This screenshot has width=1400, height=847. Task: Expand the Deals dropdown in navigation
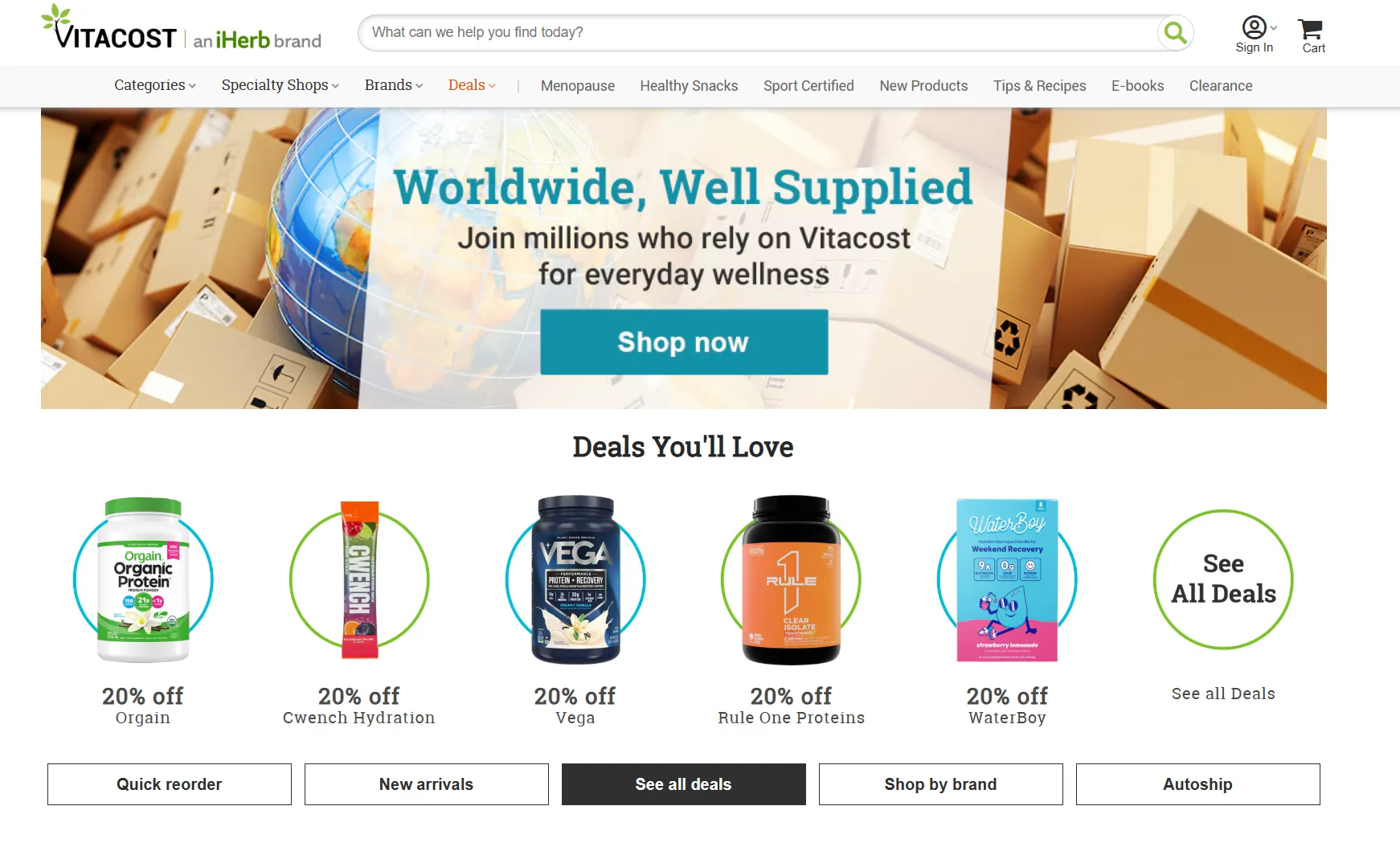pyautogui.click(x=473, y=85)
